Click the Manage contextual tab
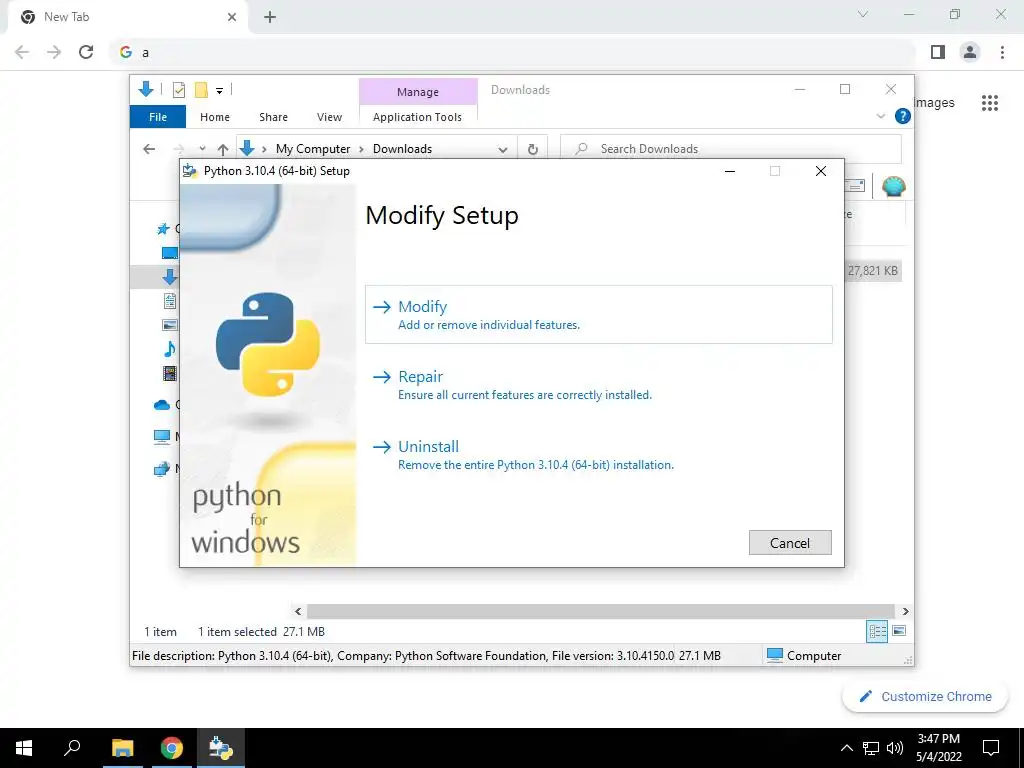Image resolution: width=1024 pixels, height=768 pixels. 418,92
